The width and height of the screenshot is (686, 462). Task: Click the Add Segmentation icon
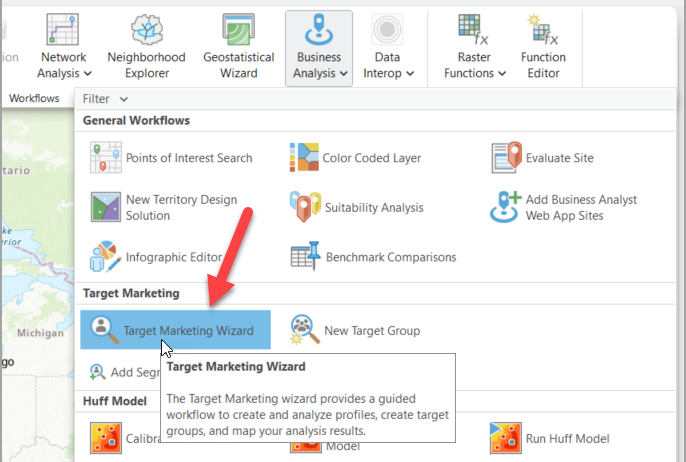[x=97, y=372]
